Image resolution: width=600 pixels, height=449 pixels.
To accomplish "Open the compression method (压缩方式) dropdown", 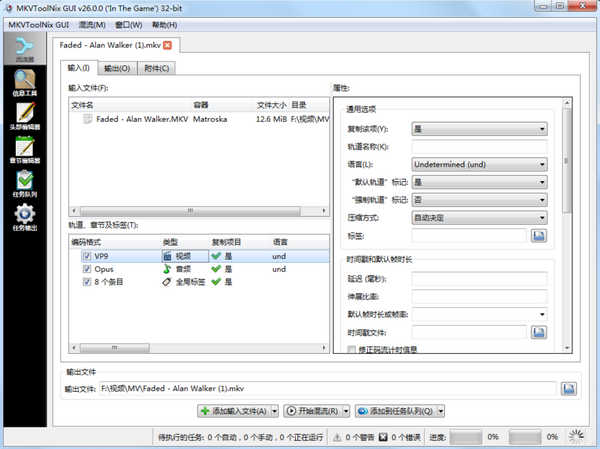I will [479, 218].
